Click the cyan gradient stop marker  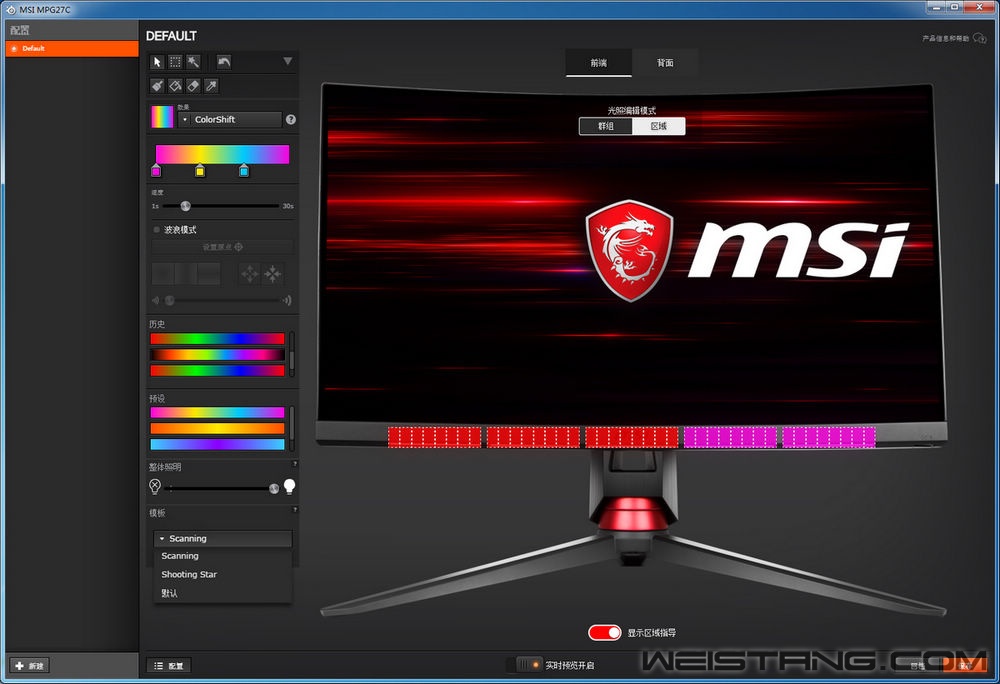(244, 171)
